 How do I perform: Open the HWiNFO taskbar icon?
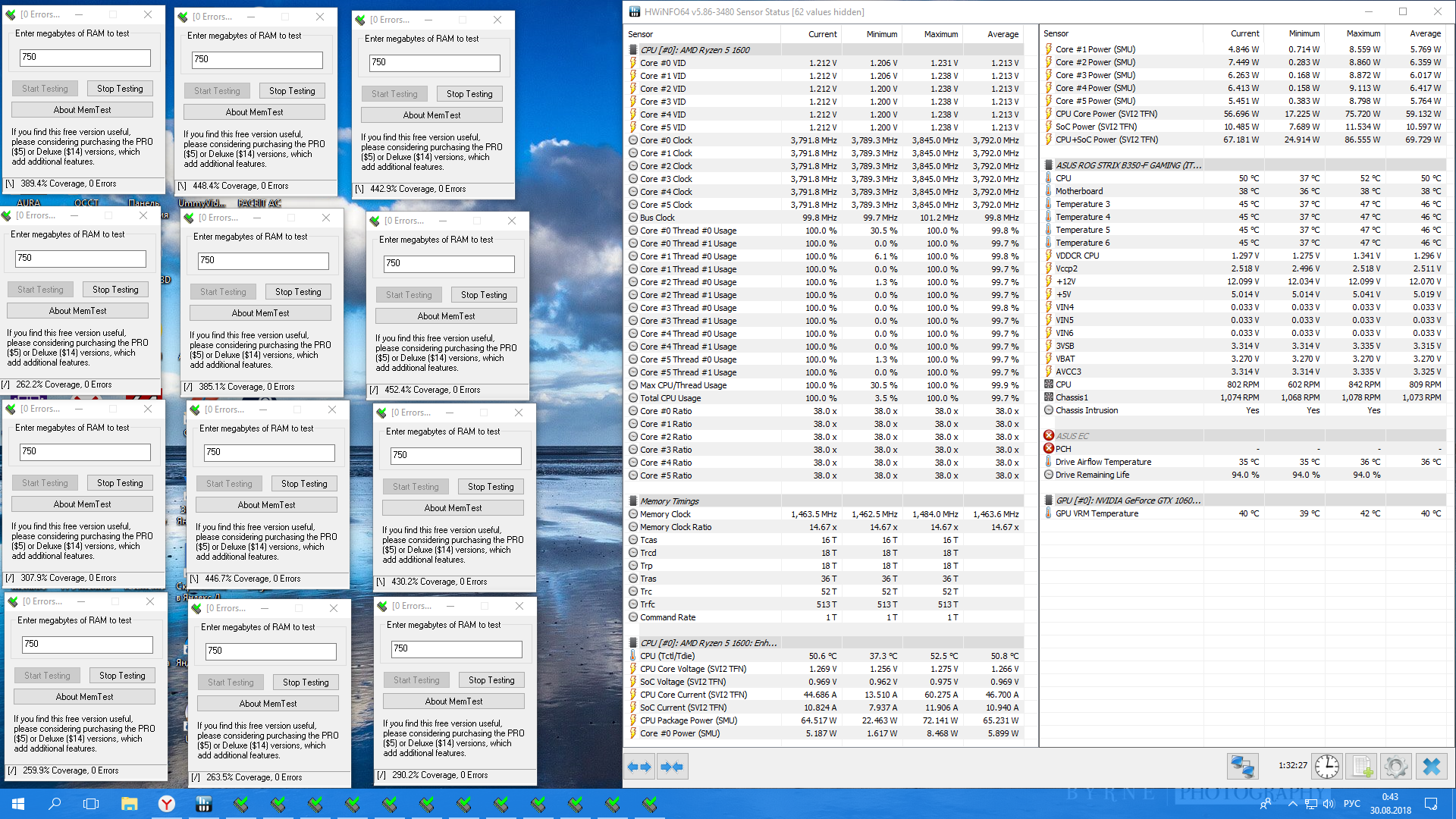203,804
